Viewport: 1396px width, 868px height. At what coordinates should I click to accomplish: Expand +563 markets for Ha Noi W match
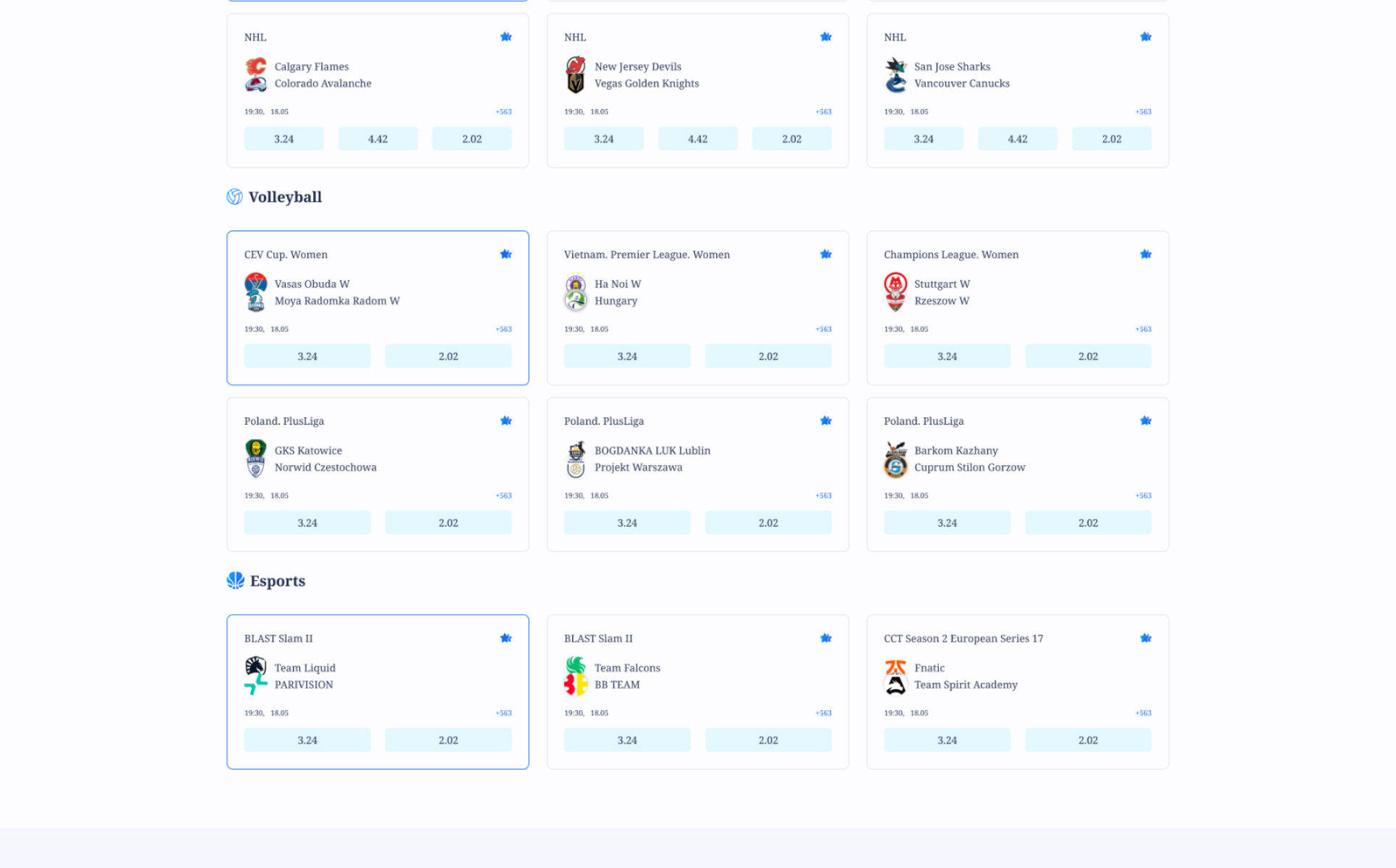point(823,329)
